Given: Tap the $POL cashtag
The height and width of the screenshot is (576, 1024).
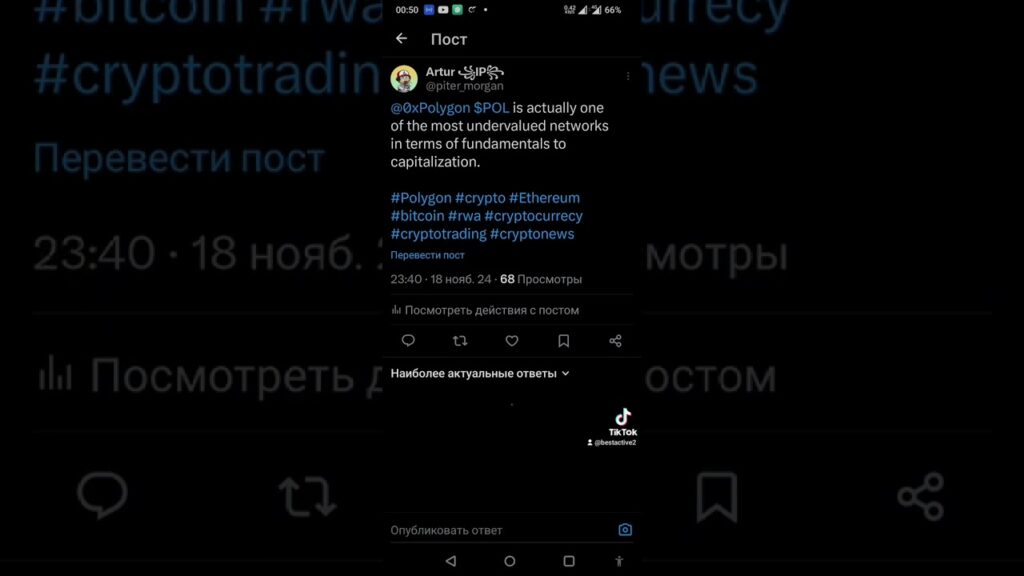Looking at the screenshot, I should [x=491, y=108].
